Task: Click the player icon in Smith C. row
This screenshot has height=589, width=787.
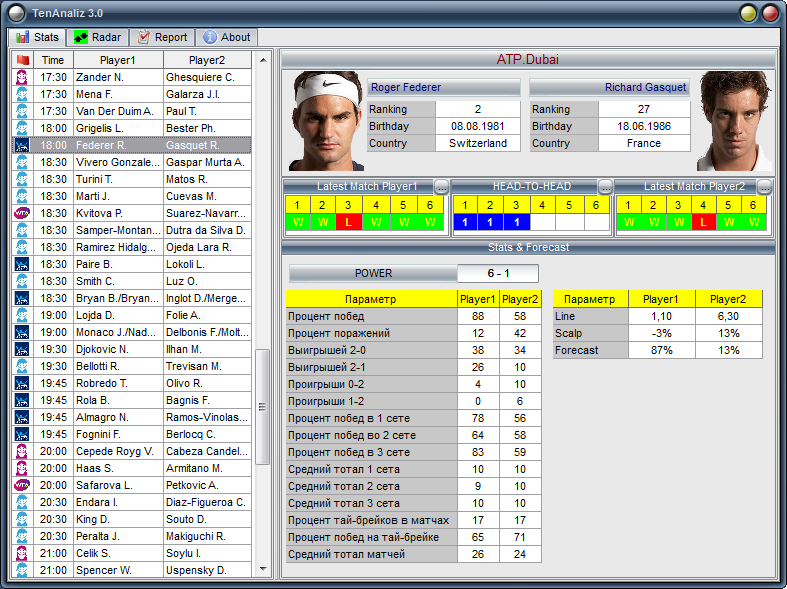Action: point(22,281)
